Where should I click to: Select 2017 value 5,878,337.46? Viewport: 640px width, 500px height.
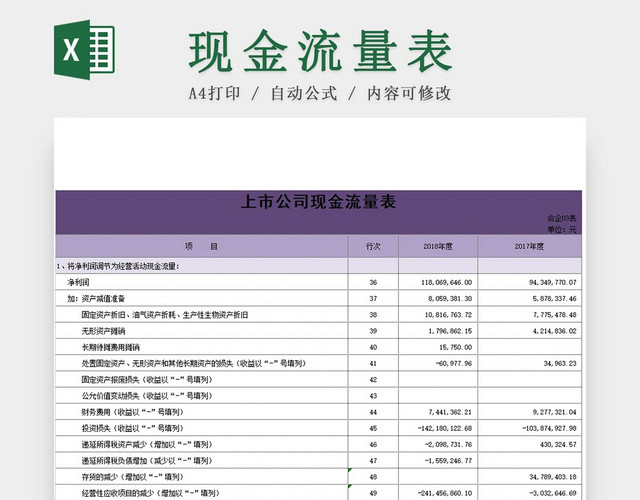pos(530,298)
